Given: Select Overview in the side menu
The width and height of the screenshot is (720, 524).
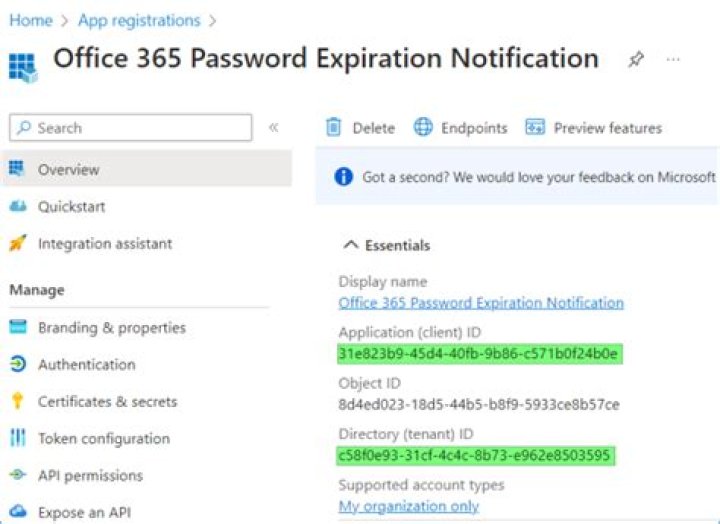Looking at the screenshot, I should [x=146, y=169].
